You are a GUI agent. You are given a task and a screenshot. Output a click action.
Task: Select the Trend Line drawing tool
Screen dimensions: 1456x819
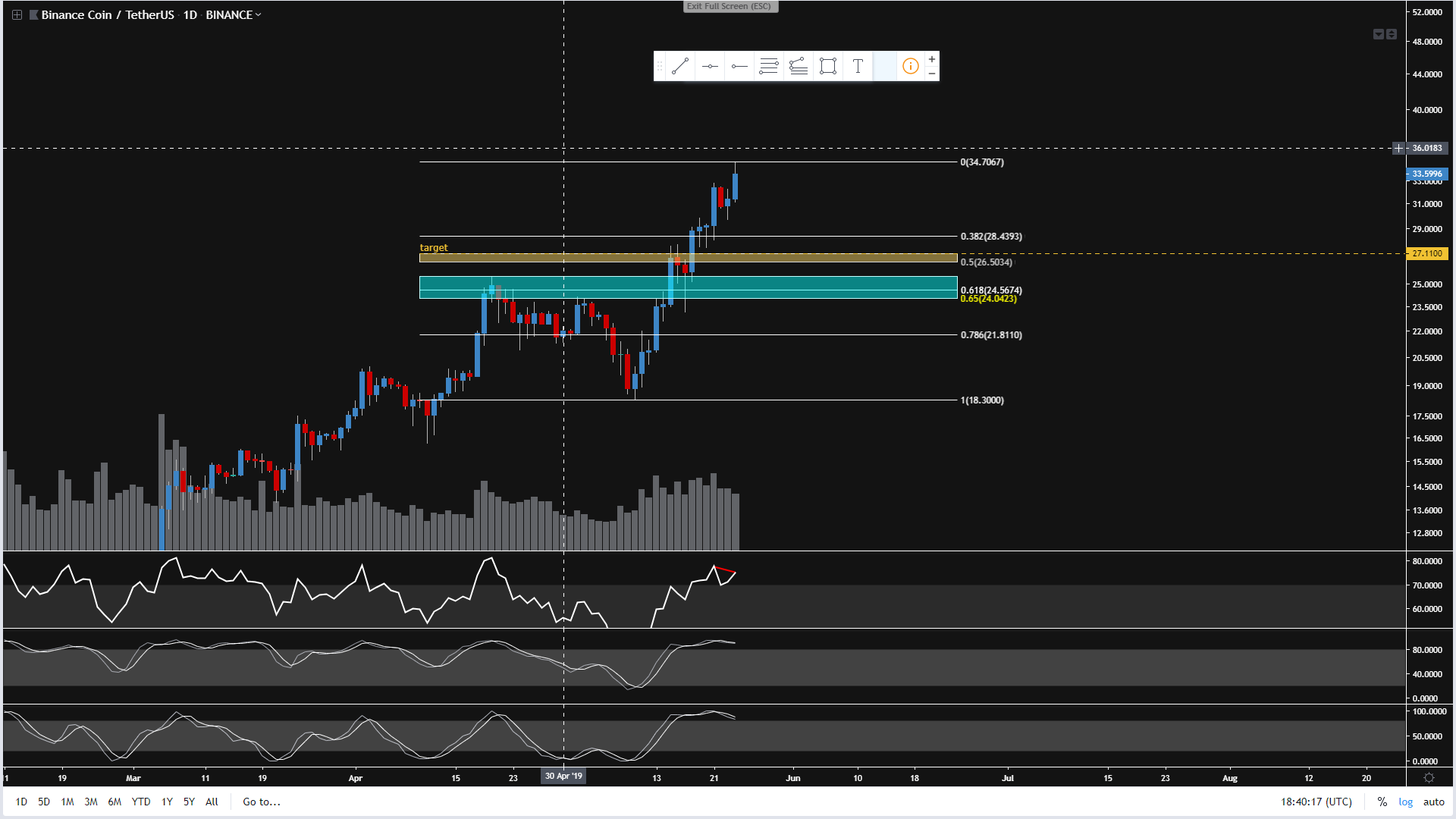pos(680,67)
